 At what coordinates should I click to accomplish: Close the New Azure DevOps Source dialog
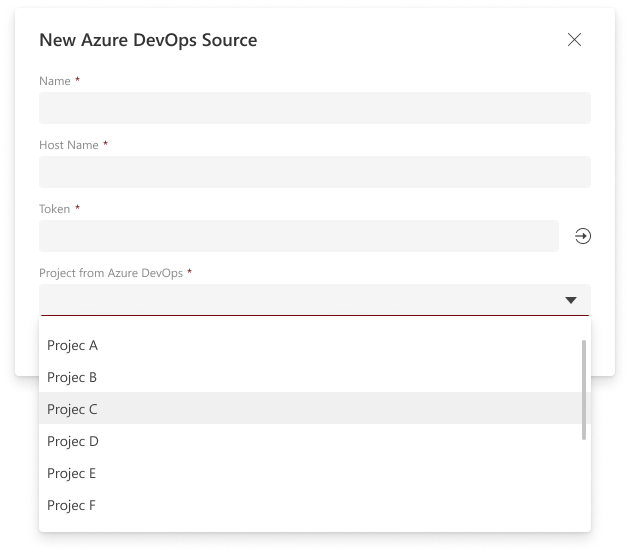(574, 40)
